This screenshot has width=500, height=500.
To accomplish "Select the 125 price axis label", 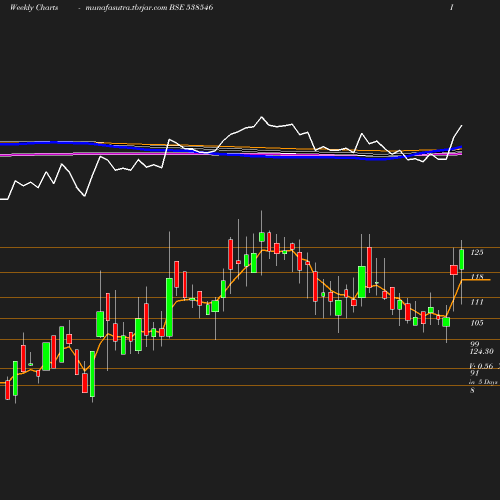I will (477, 252).
